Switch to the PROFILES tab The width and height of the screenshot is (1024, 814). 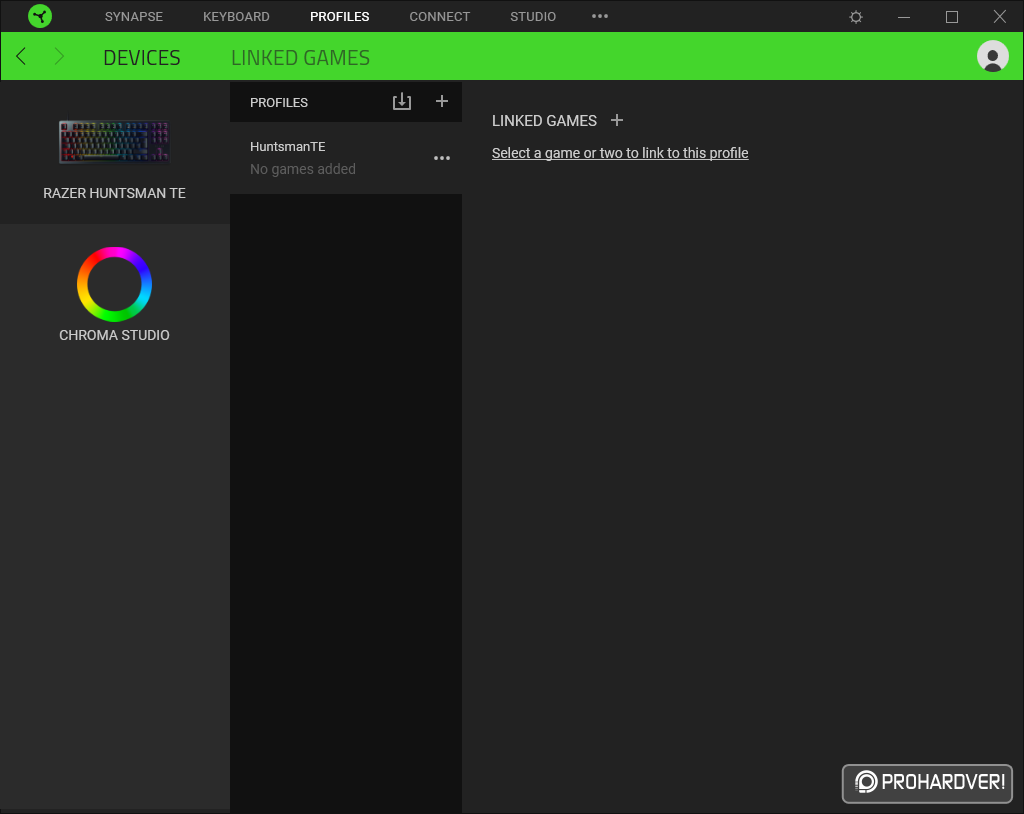coord(340,17)
